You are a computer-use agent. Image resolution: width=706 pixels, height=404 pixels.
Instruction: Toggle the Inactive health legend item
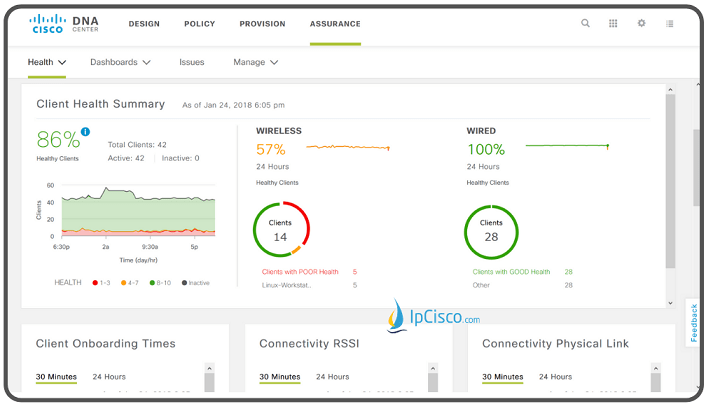click(x=196, y=283)
